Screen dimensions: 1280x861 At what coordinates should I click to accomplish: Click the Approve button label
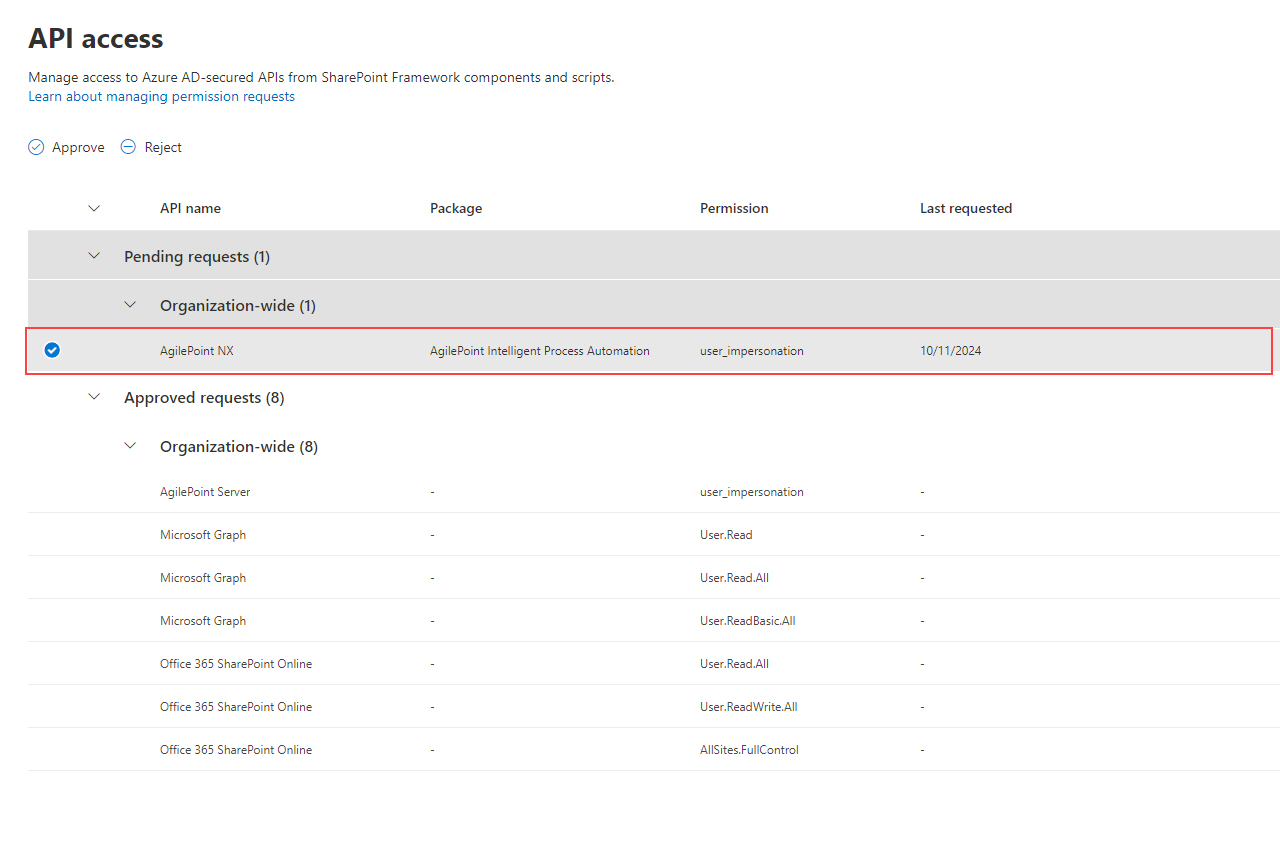[x=78, y=147]
